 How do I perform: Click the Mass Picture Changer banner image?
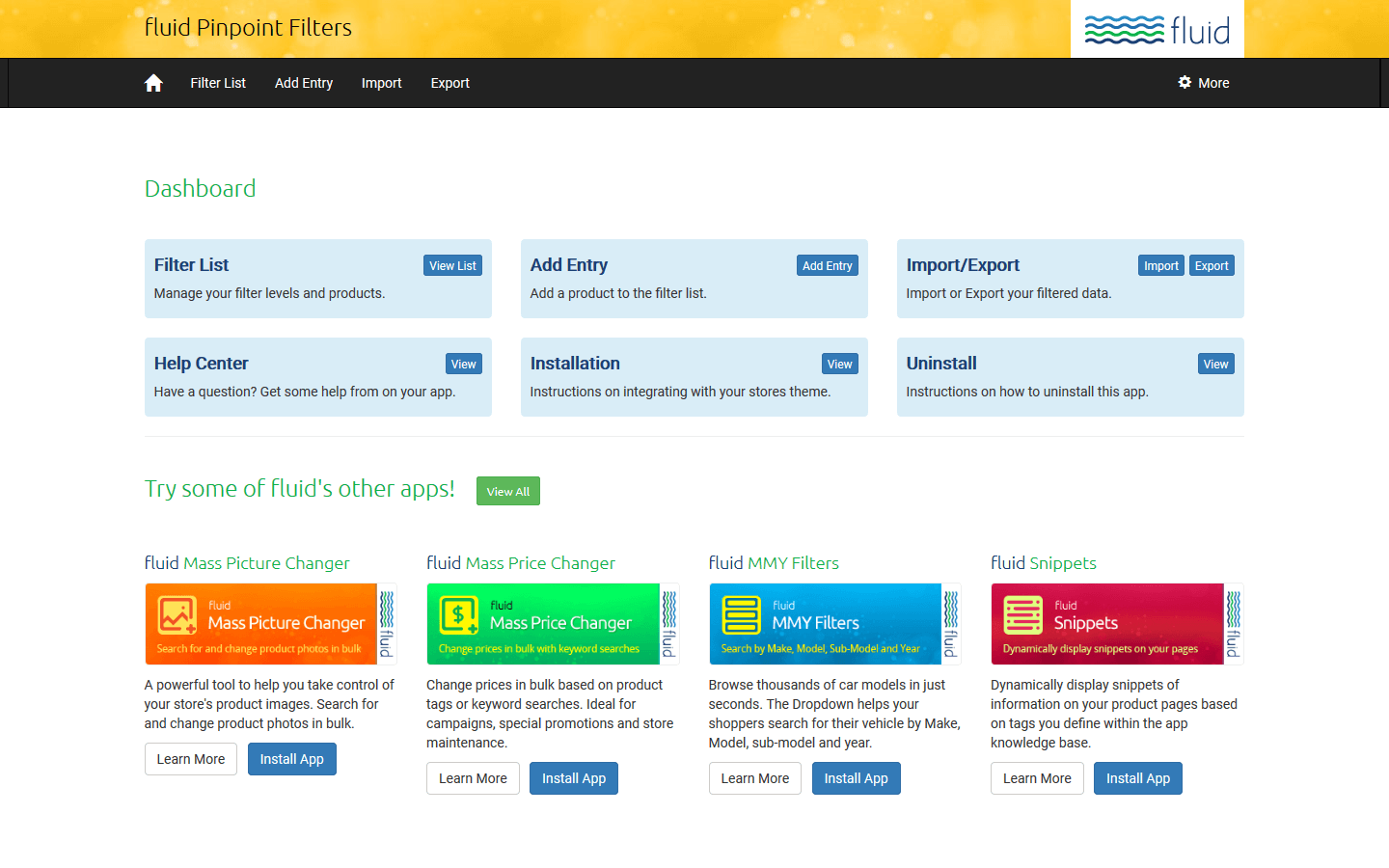point(270,624)
